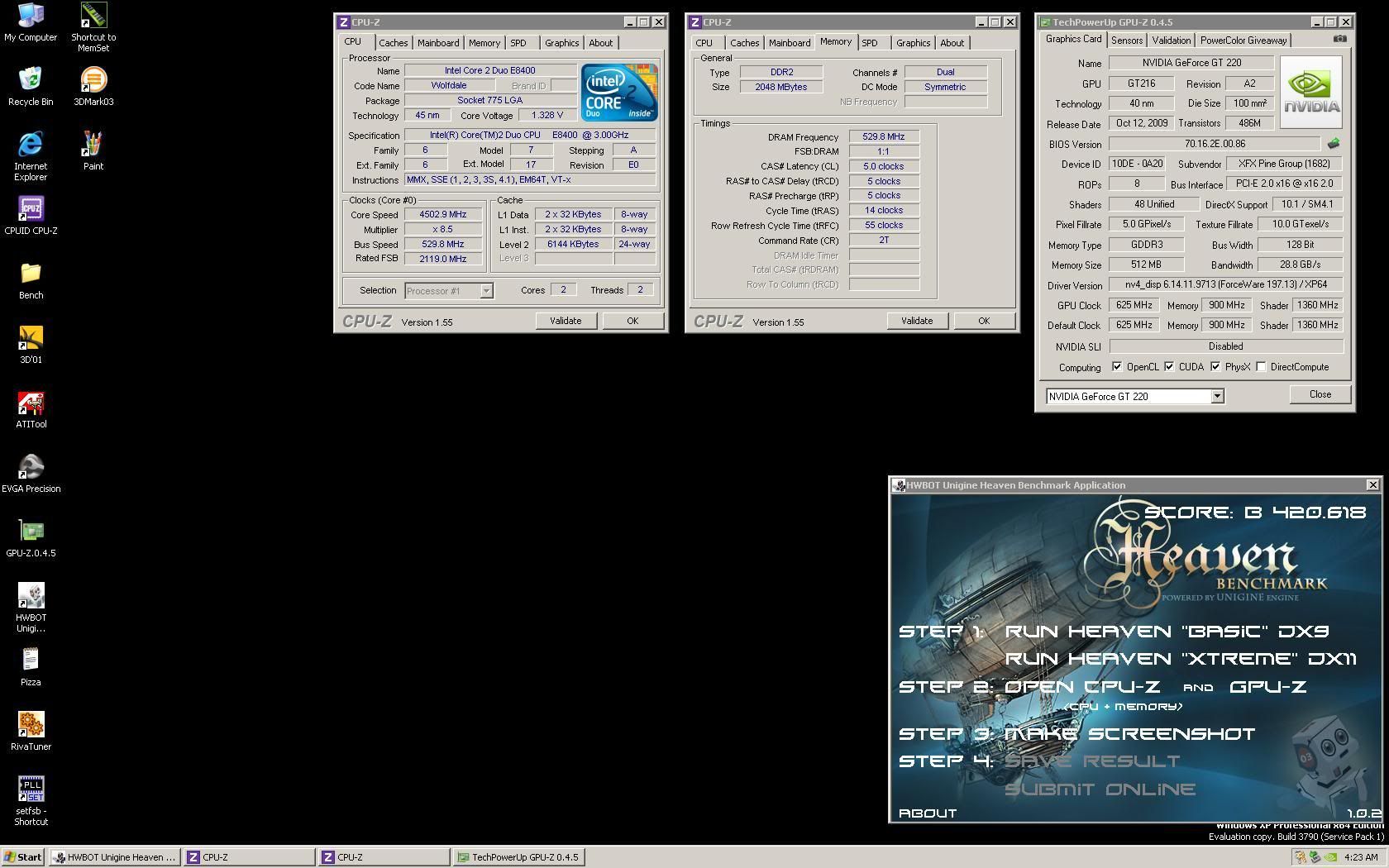
Task: Click the GPU-Z screenshot camera icon
Action: [x=1339, y=39]
